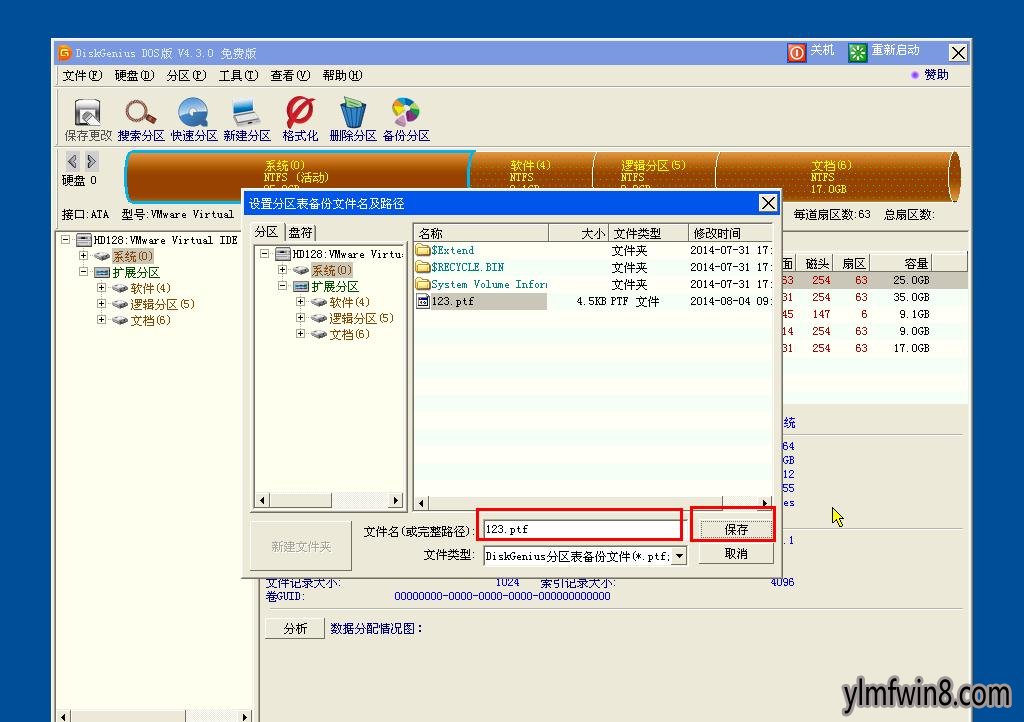The height and width of the screenshot is (722, 1024).
Task: Click the 关机 shutdown icon
Action: tap(797, 52)
